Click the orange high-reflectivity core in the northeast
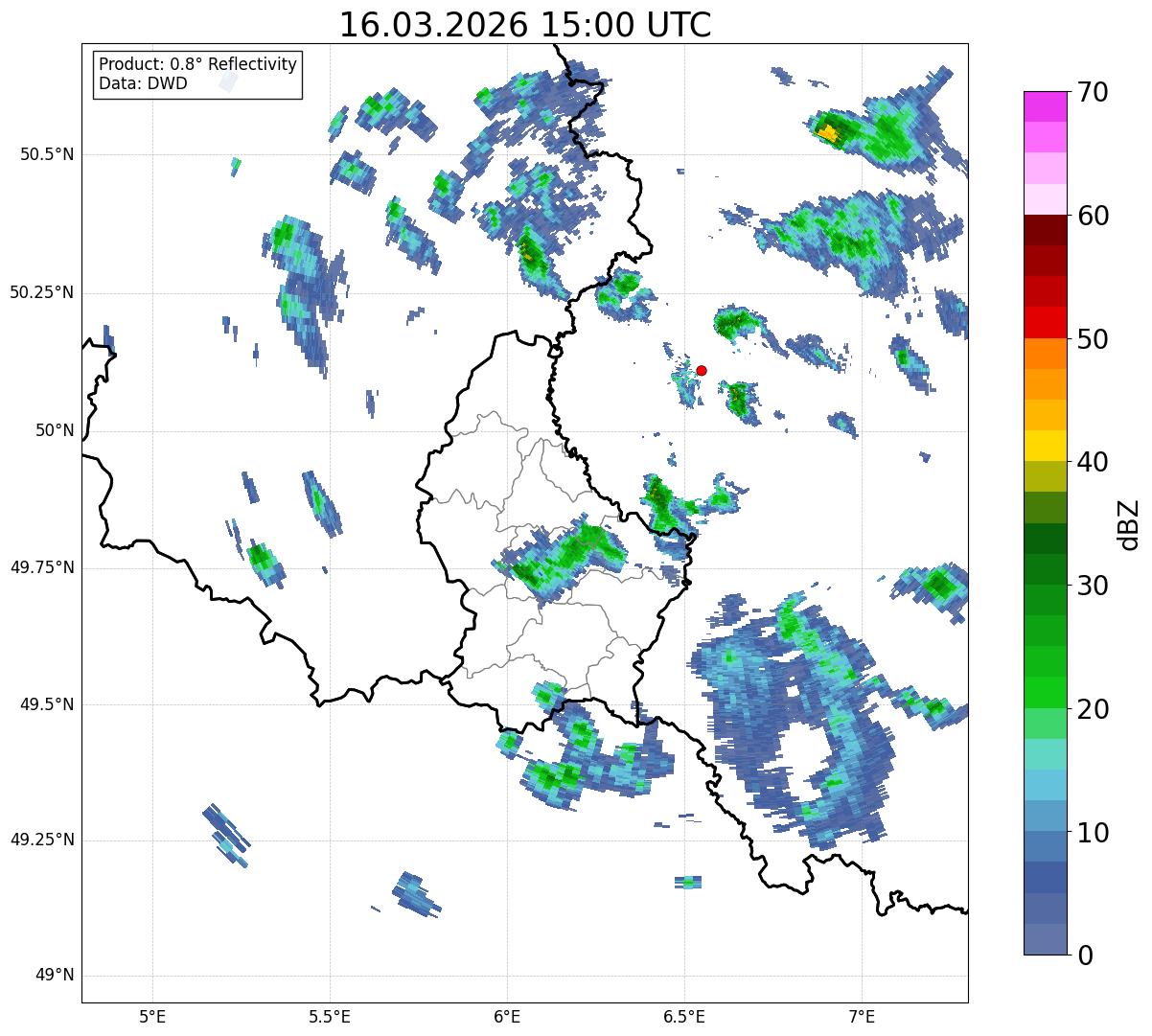This screenshot has height=1036, width=1152. pyautogui.click(x=828, y=132)
